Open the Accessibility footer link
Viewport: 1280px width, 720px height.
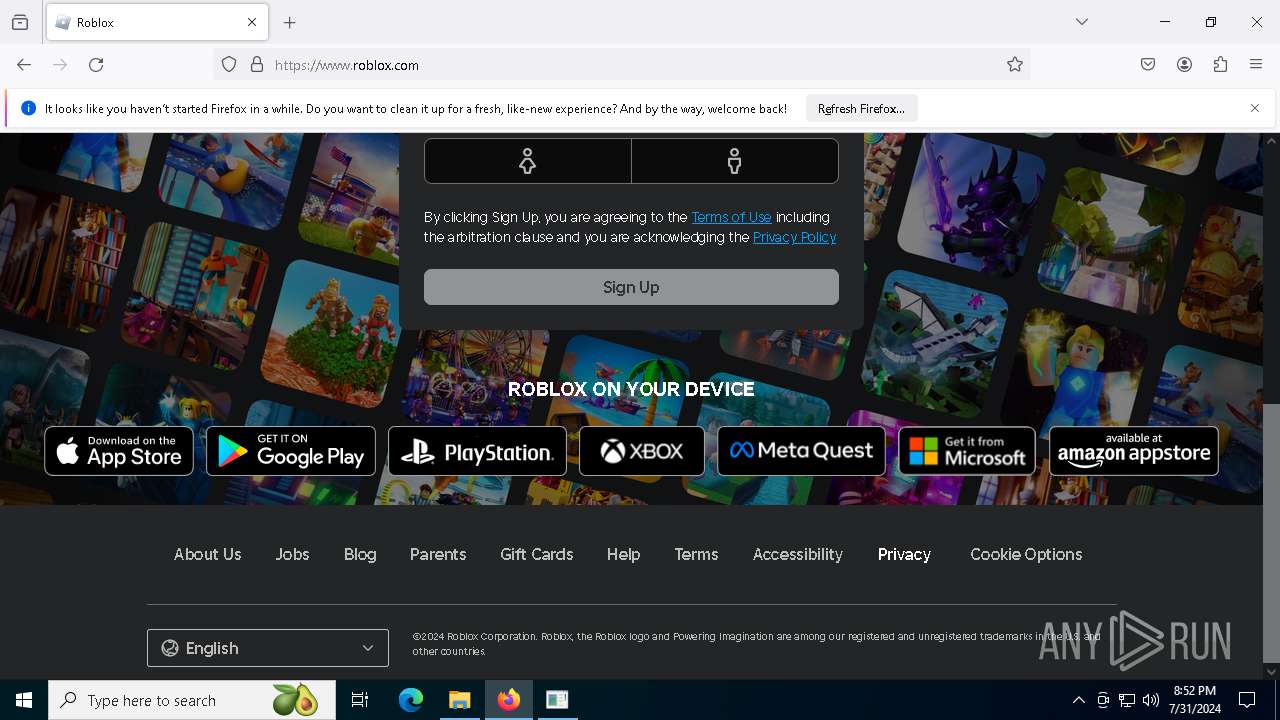click(798, 554)
